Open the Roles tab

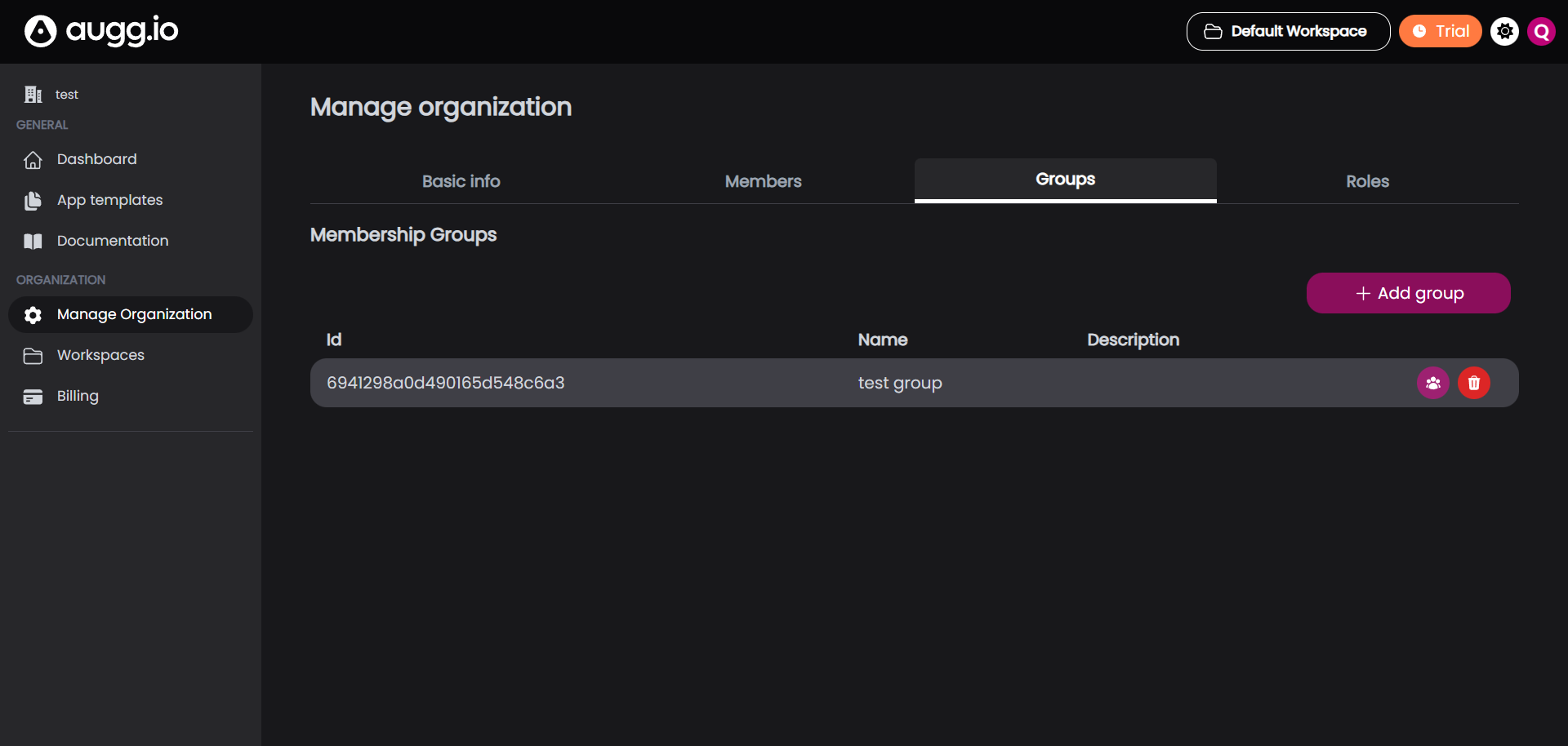click(1367, 181)
